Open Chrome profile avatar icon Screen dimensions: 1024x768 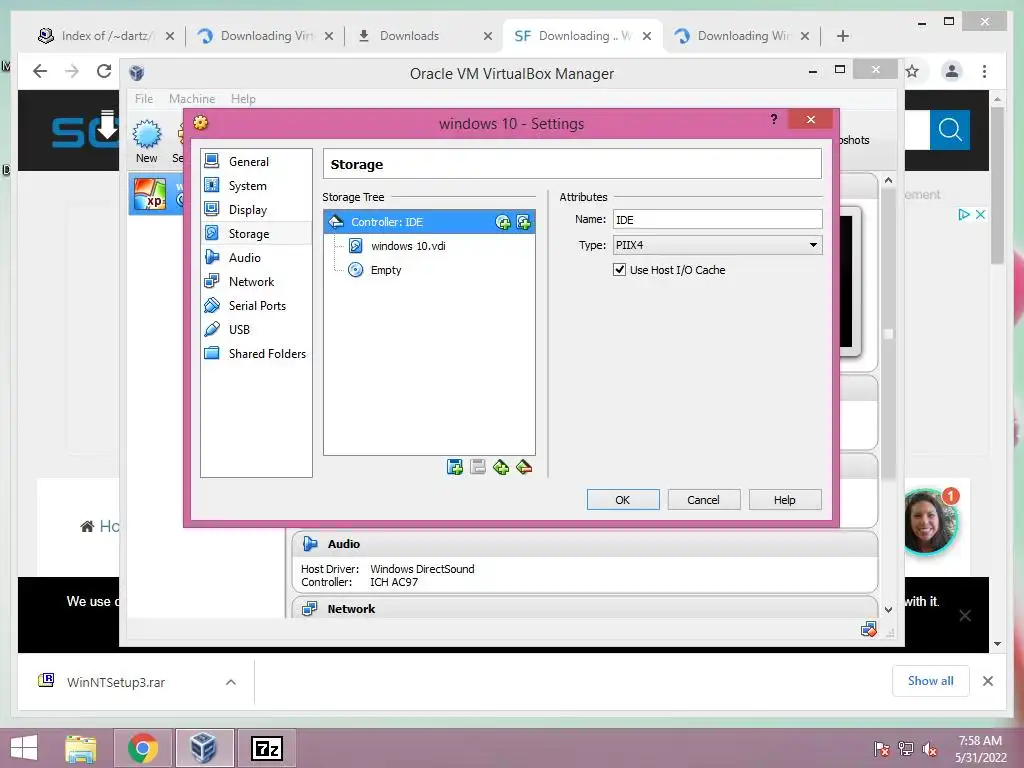[952, 71]
